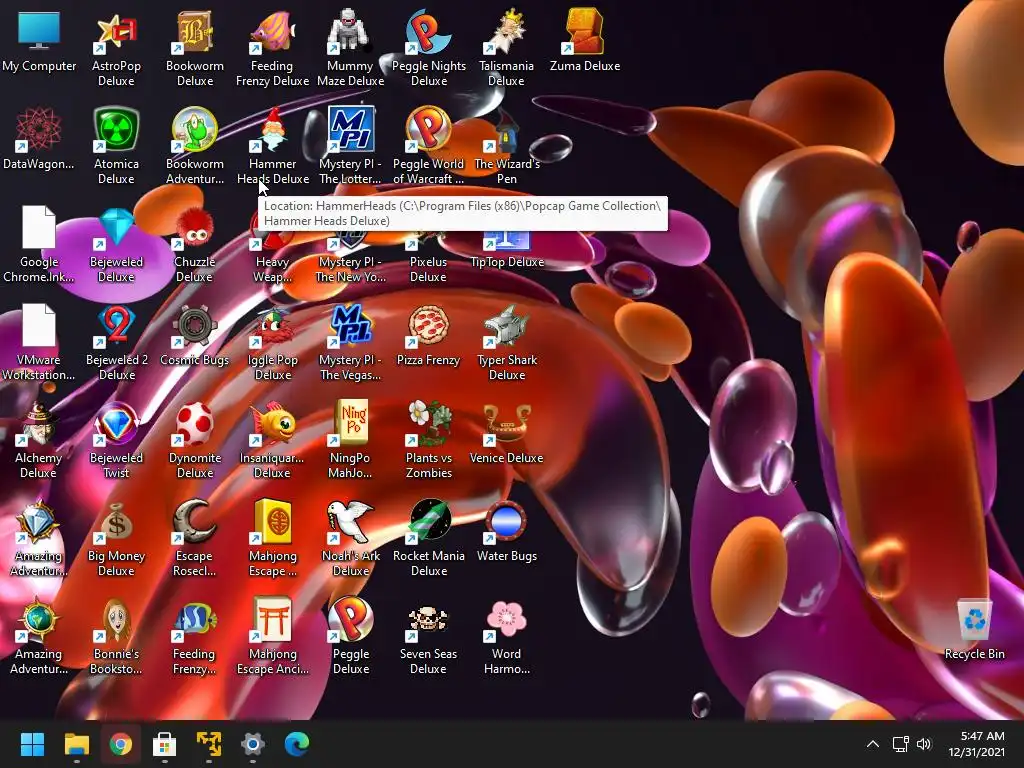Open Settings gear from the taskbar

tap(253, 744)
